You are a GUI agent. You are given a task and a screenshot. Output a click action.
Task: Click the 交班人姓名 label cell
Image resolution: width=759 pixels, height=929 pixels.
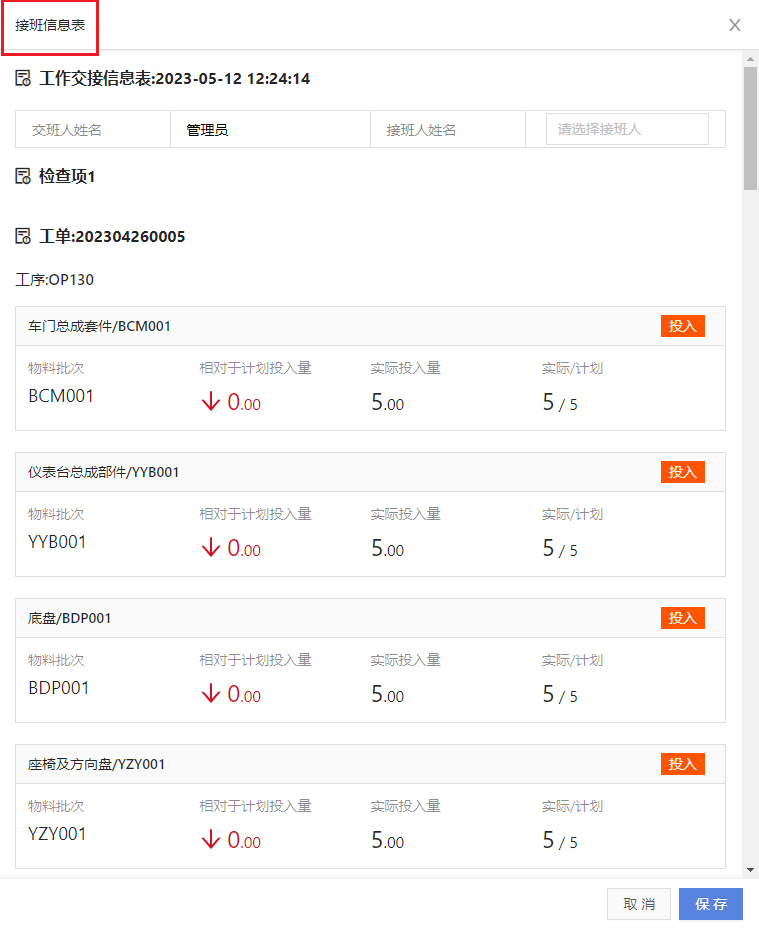tap(93, 129)
